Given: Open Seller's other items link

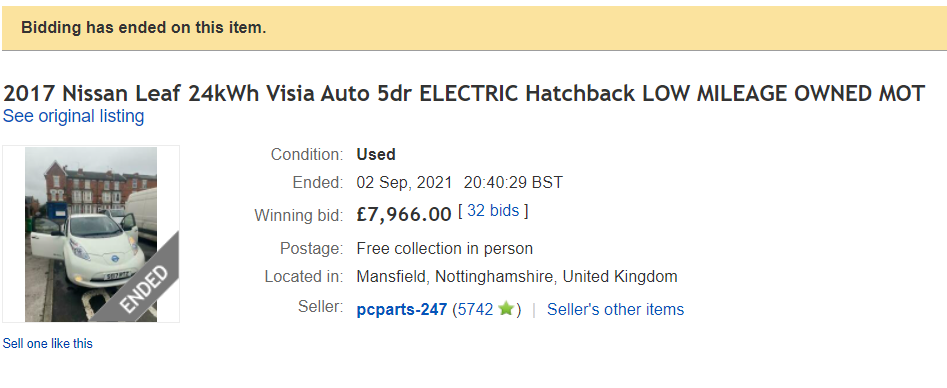Looking at the screenshot, I should [615, 309].
